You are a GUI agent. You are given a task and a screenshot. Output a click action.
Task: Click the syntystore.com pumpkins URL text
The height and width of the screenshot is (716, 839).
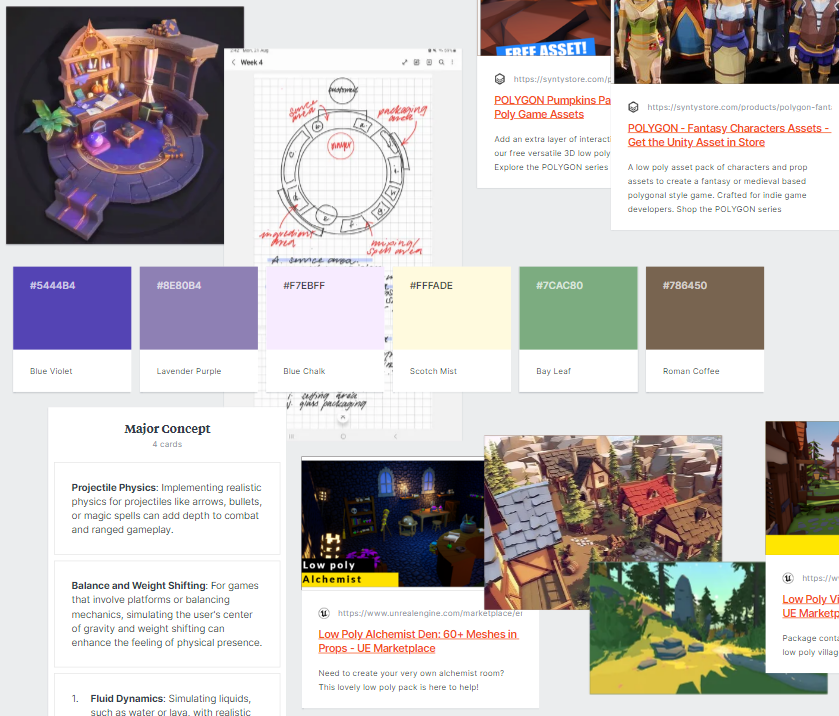562,79
